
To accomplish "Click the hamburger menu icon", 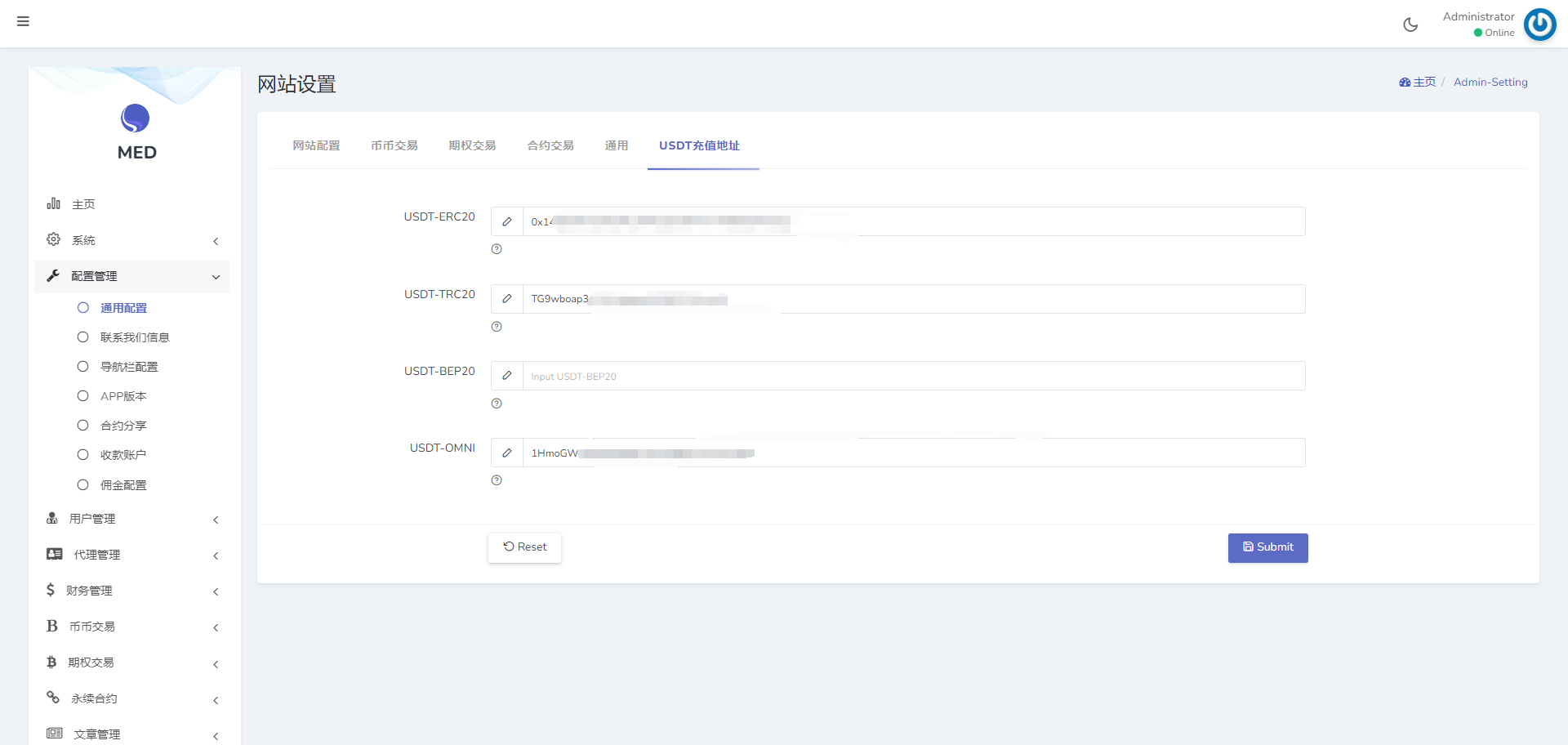I will [x=23, y=21].
